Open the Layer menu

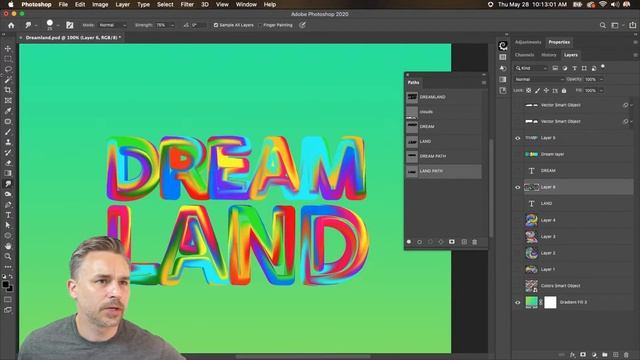pyautogui.click(x=122, y=4)
